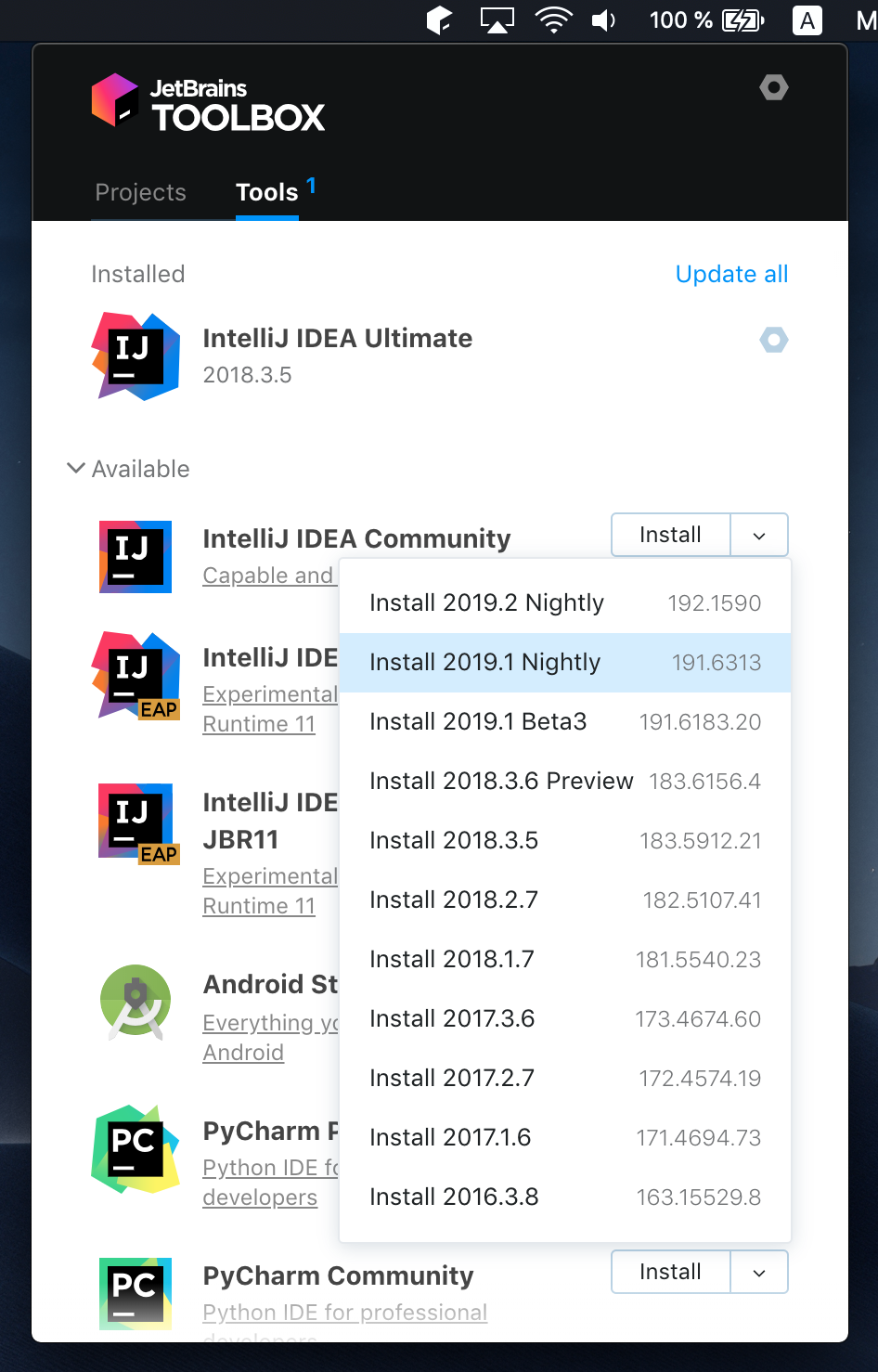Select Install 2018.3.6 Preview
The width and height of the screenshot is (878, 1372).
coord(565,782)
